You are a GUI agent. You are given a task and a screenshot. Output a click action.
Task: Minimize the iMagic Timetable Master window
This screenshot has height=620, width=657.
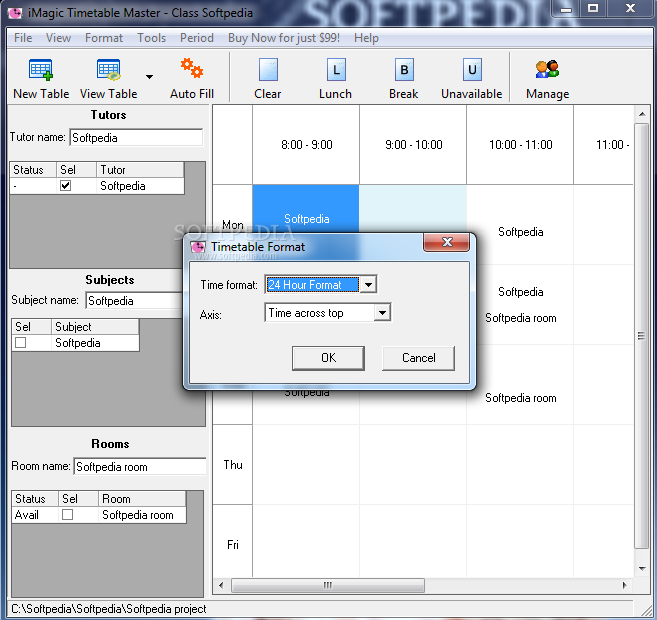(x=566, y=9)
